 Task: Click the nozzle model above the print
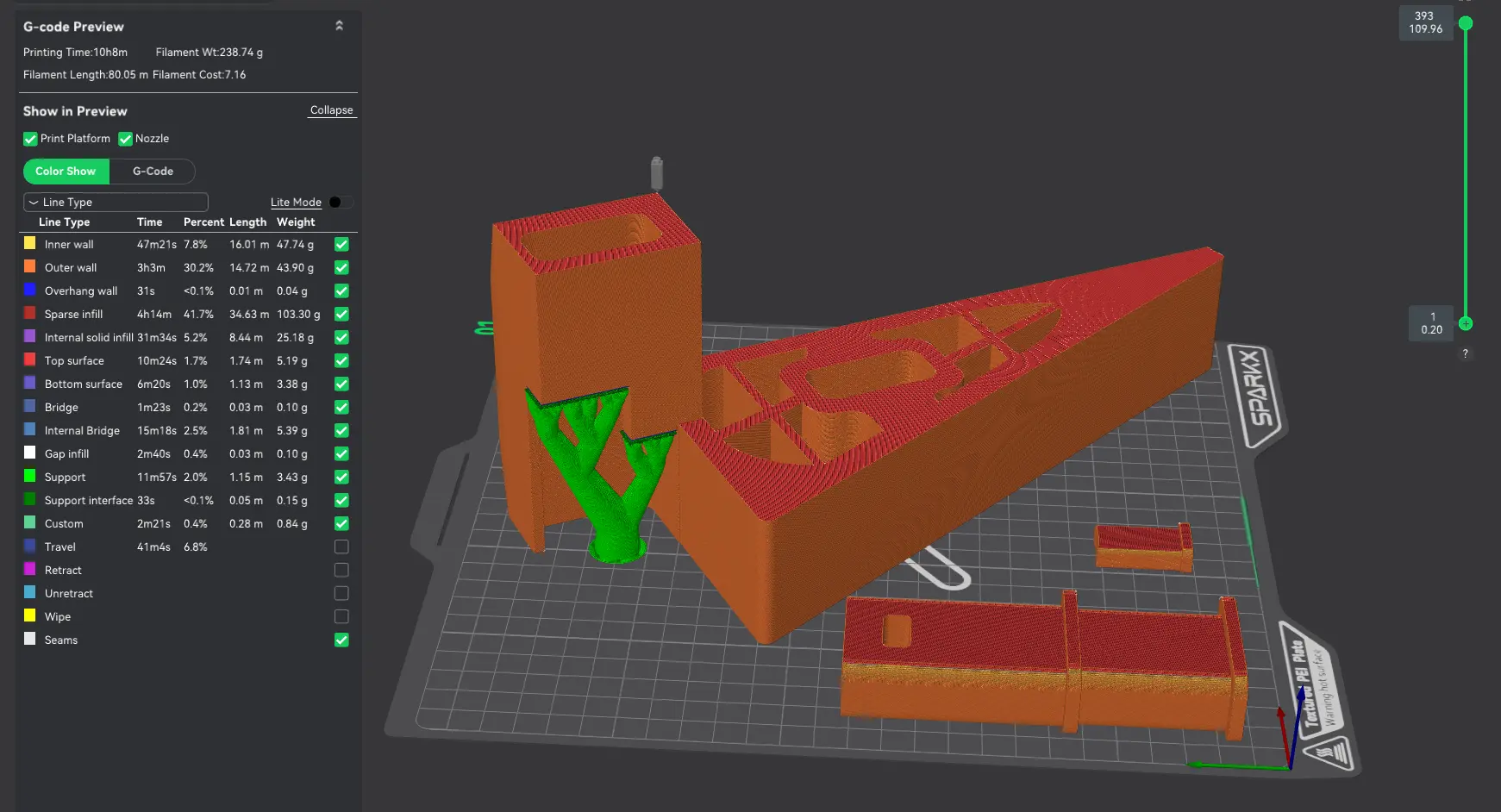tap(656, 172)
